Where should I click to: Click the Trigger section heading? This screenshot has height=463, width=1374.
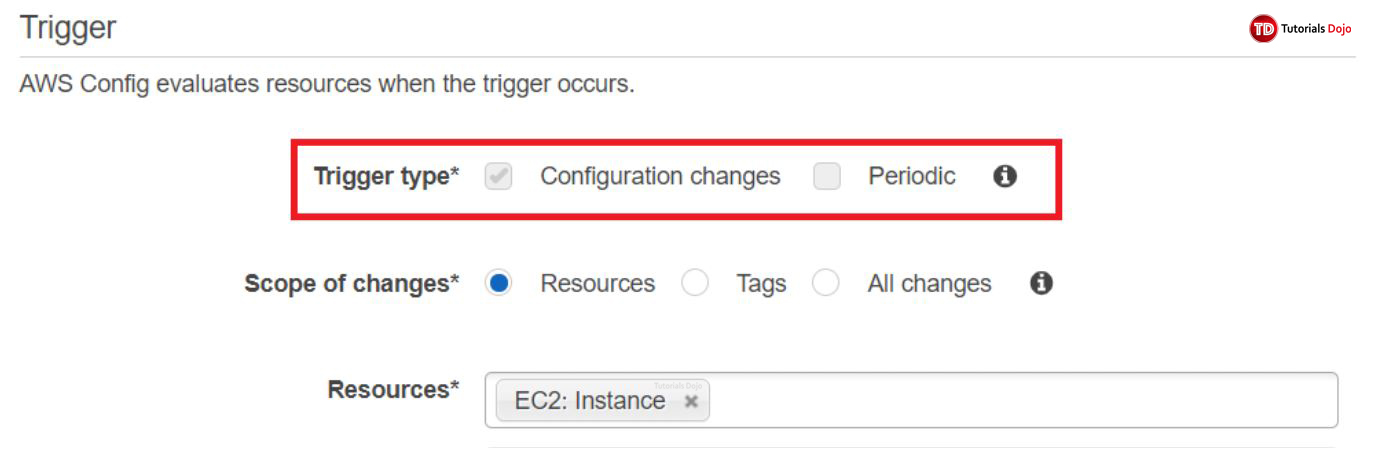coord(68,28)
